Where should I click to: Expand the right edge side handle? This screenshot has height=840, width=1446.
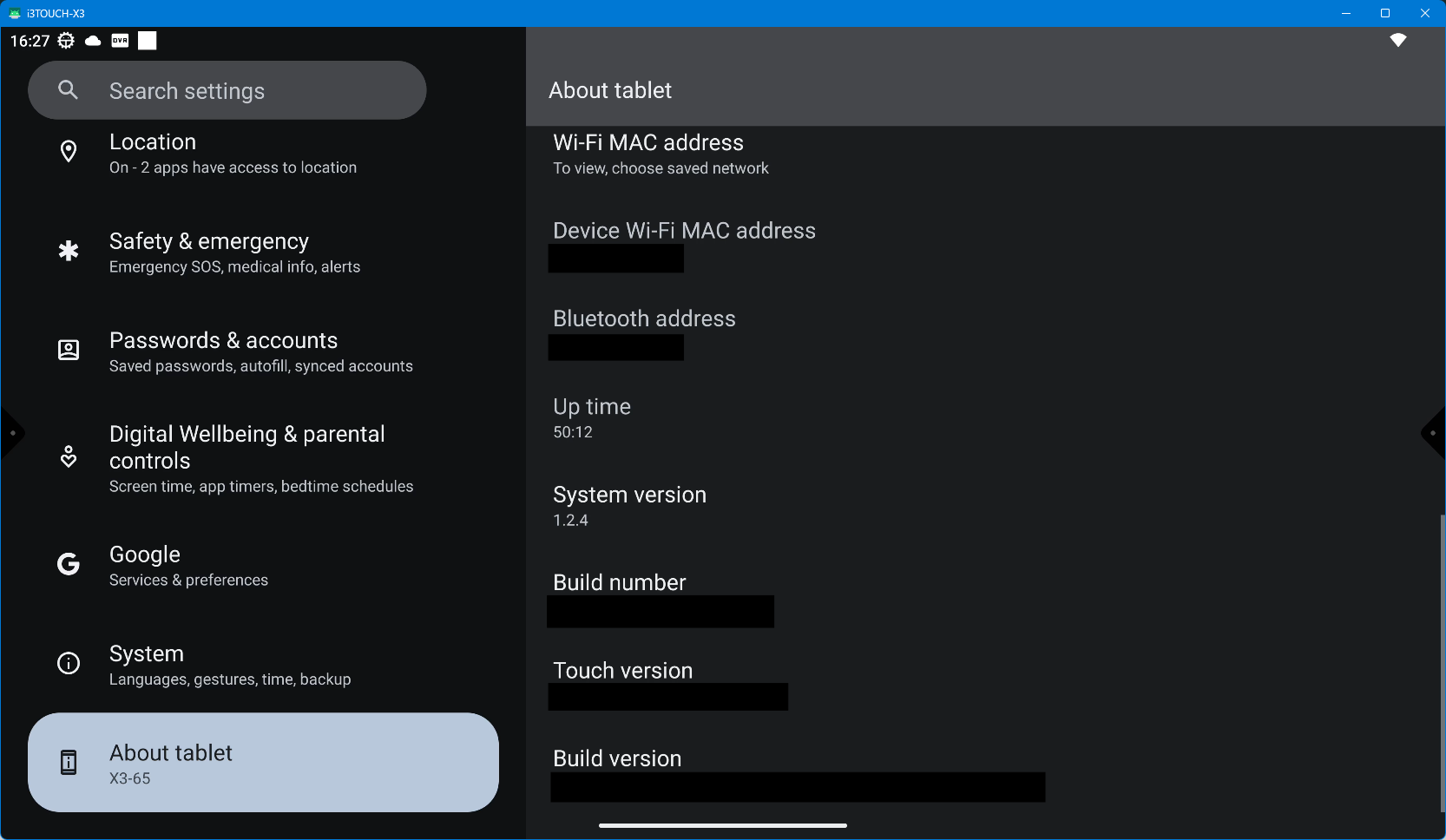tap(1434, 433)
